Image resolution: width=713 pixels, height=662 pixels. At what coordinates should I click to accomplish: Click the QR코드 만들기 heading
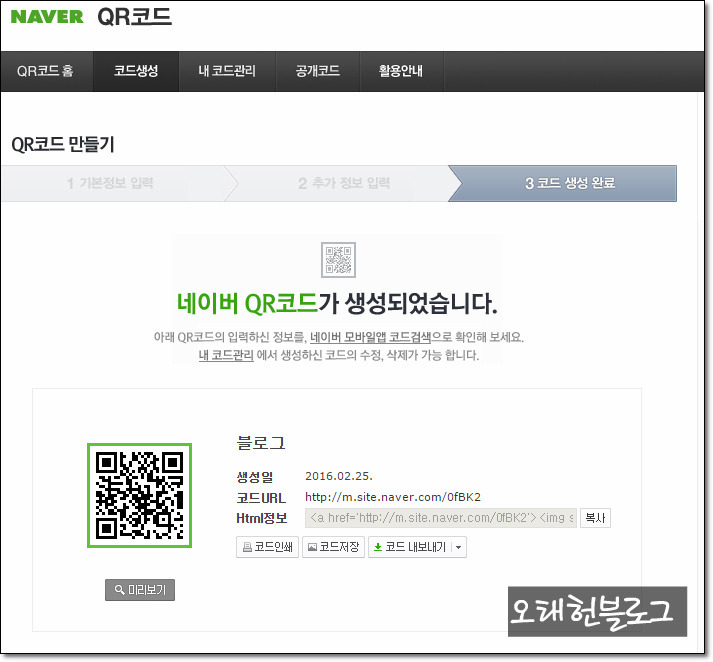63,144
